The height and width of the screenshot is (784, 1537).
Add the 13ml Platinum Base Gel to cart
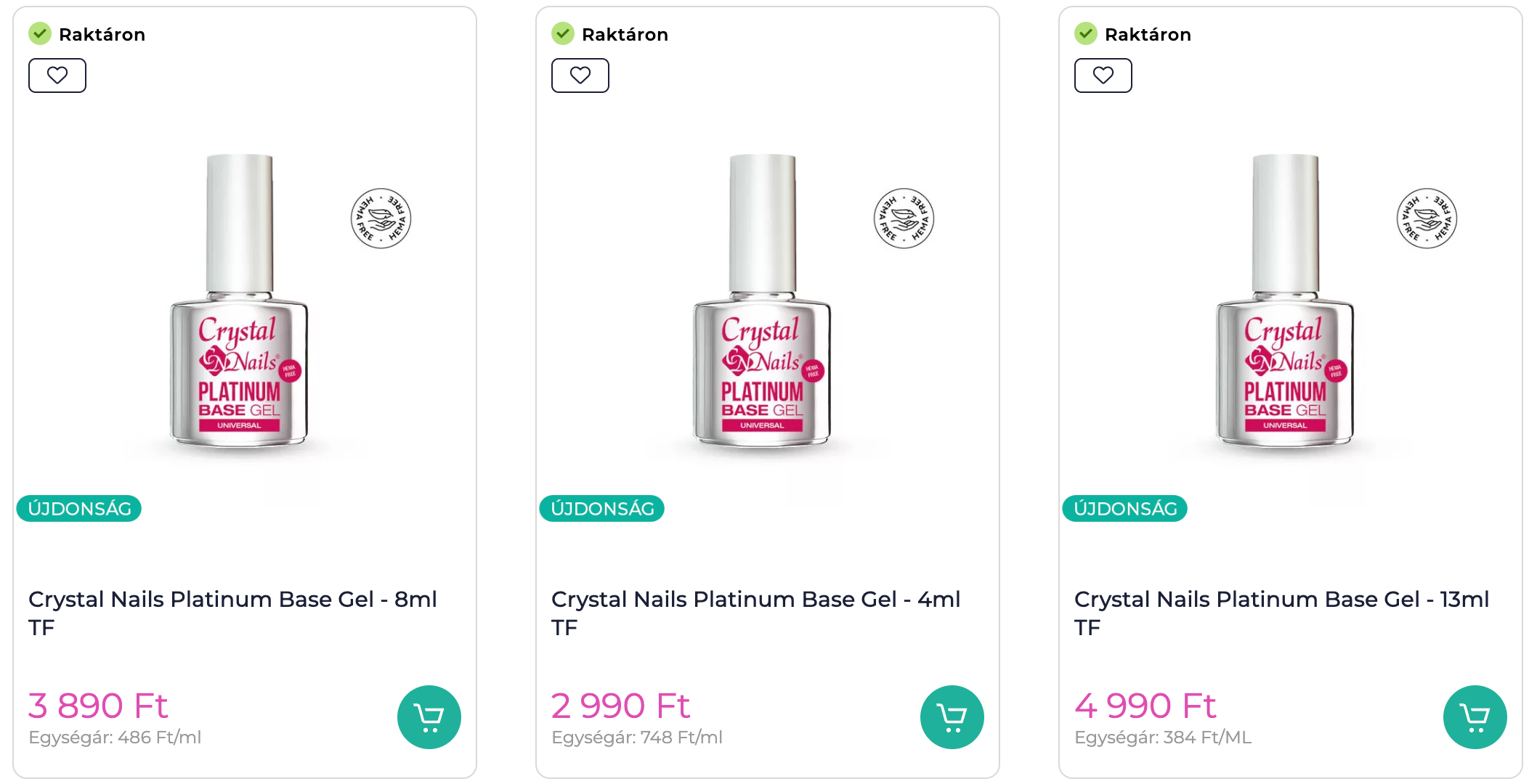point(1475,716)
